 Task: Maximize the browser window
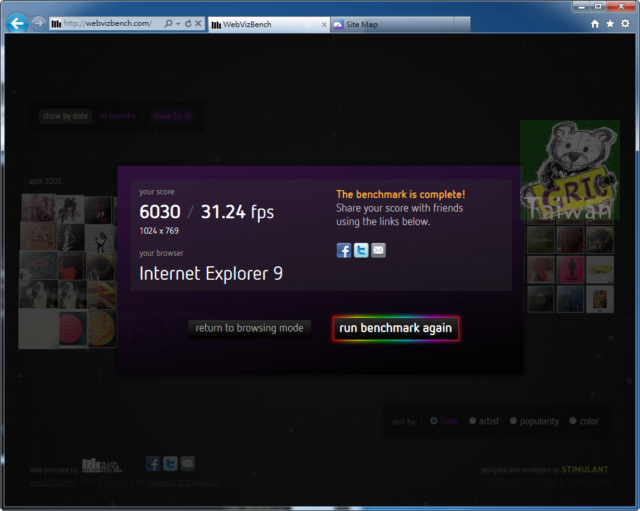tap(598, 7)
